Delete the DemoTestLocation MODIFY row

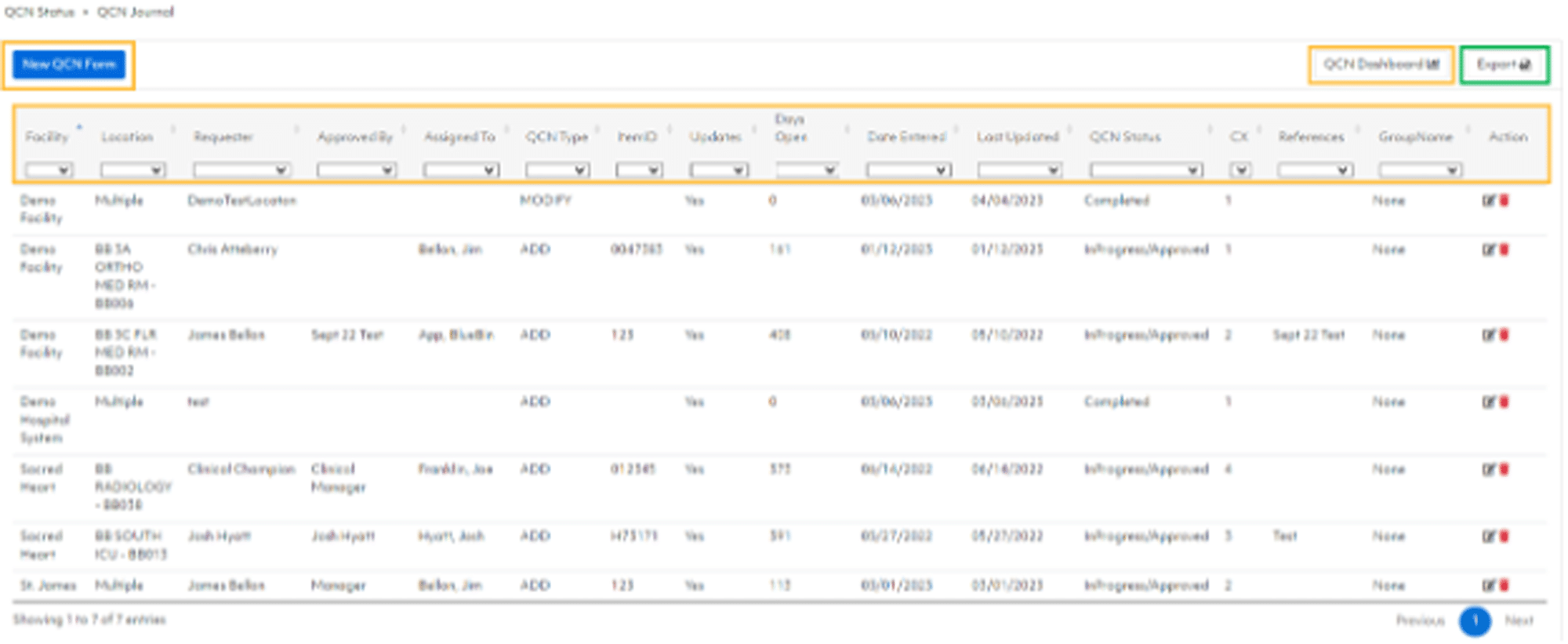[1504, 201]
